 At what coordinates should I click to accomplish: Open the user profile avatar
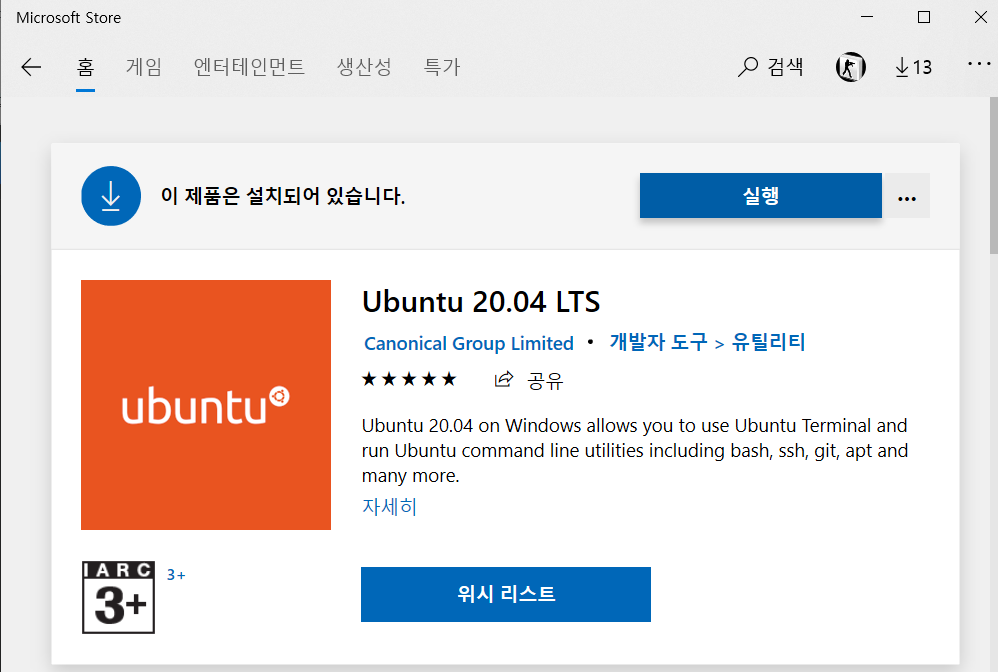point(850,67)
